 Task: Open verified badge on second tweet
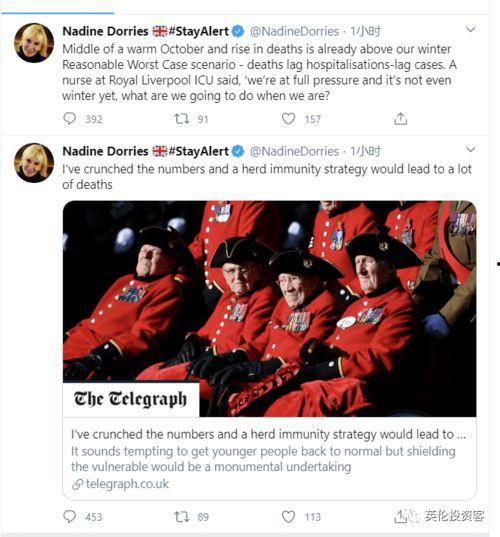[238, 151]
